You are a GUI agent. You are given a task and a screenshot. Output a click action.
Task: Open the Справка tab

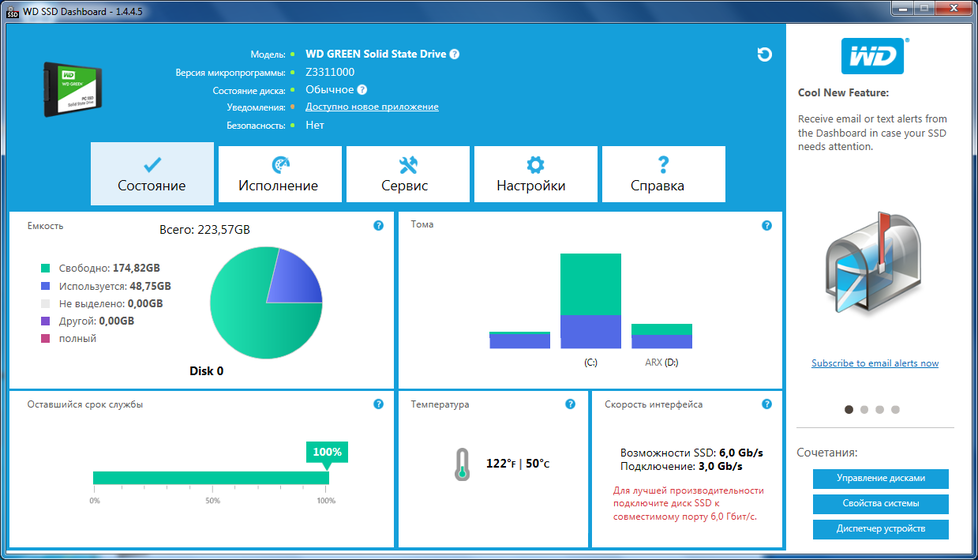click(x=663, y=175)
